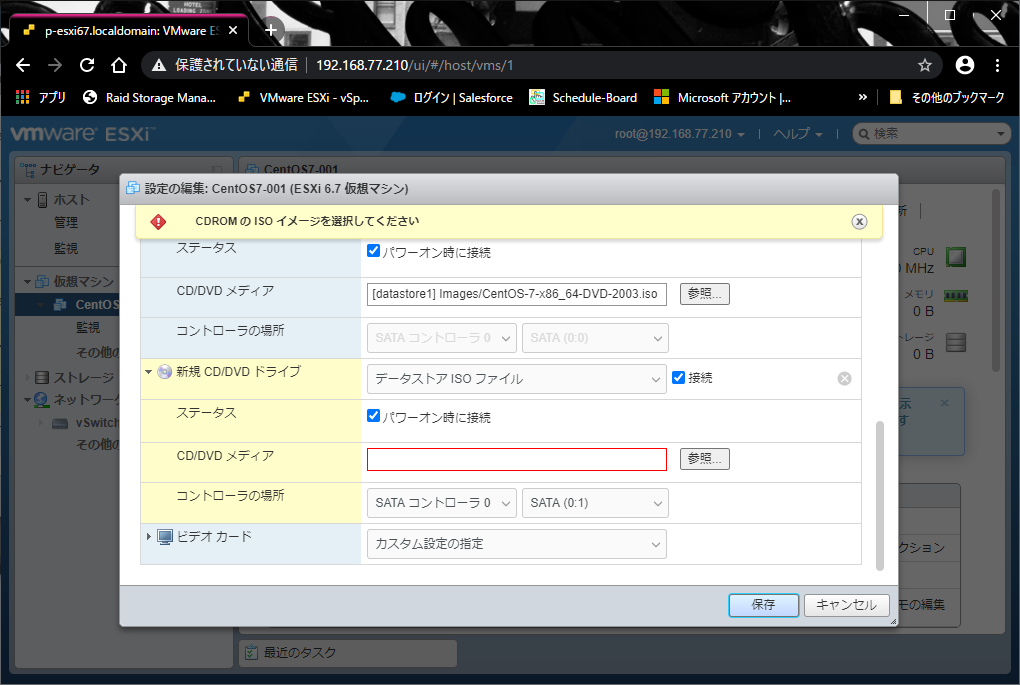Click the not-secure warning icon
The height and width of the screenshot is (685, 1020).
(159, 65)
